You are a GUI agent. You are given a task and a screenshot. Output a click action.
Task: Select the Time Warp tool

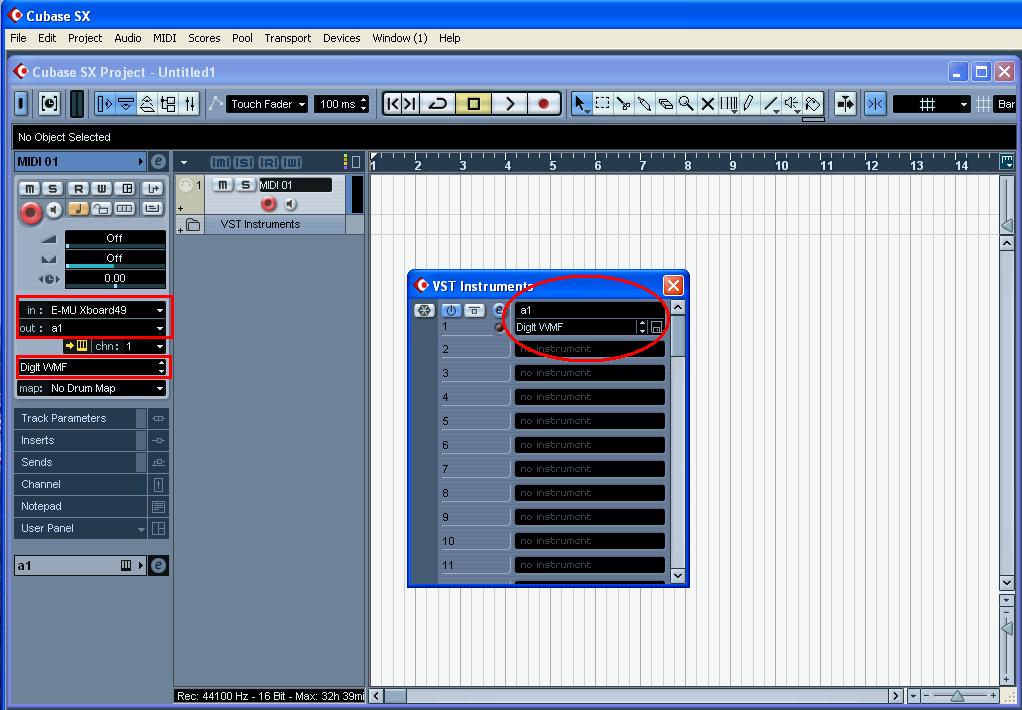pos(729,104)
